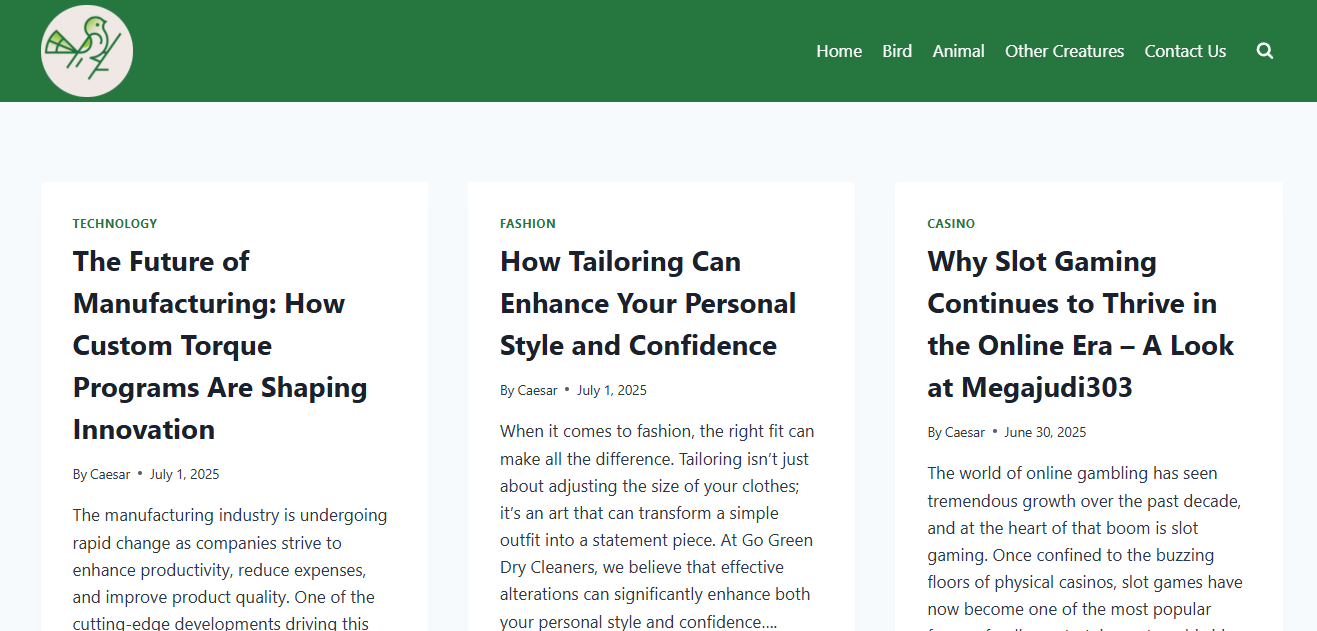Click author Caesar on the slot gaming post

(965, 433)
